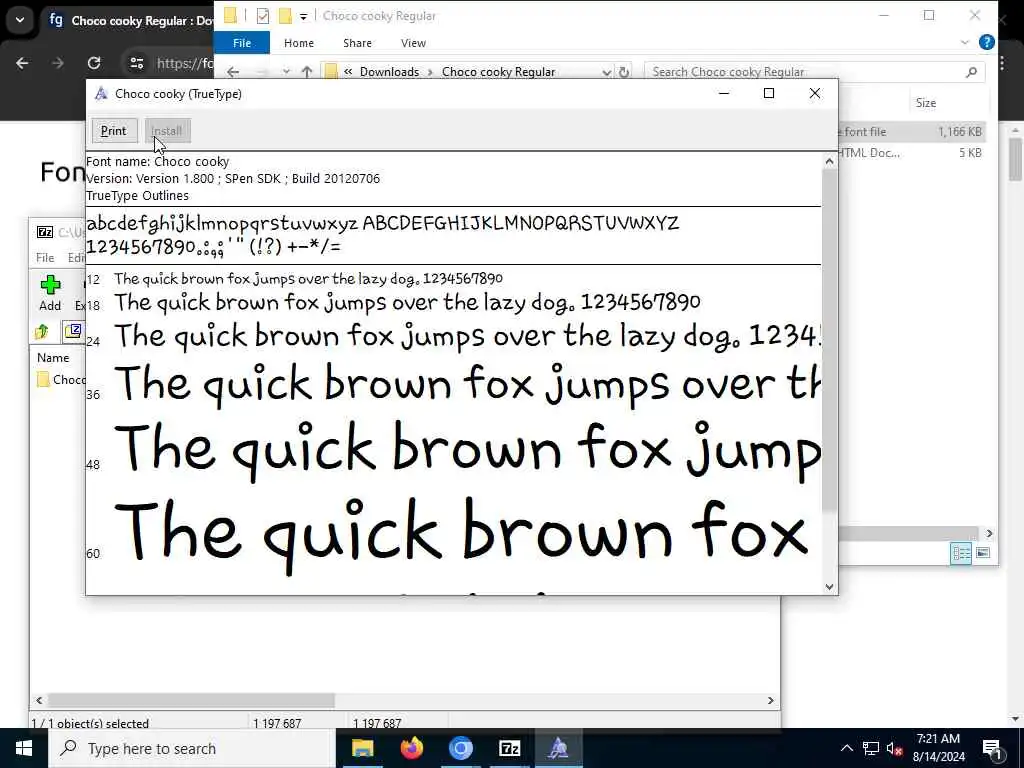Open the browser tab search dropdown

(20, 20)
